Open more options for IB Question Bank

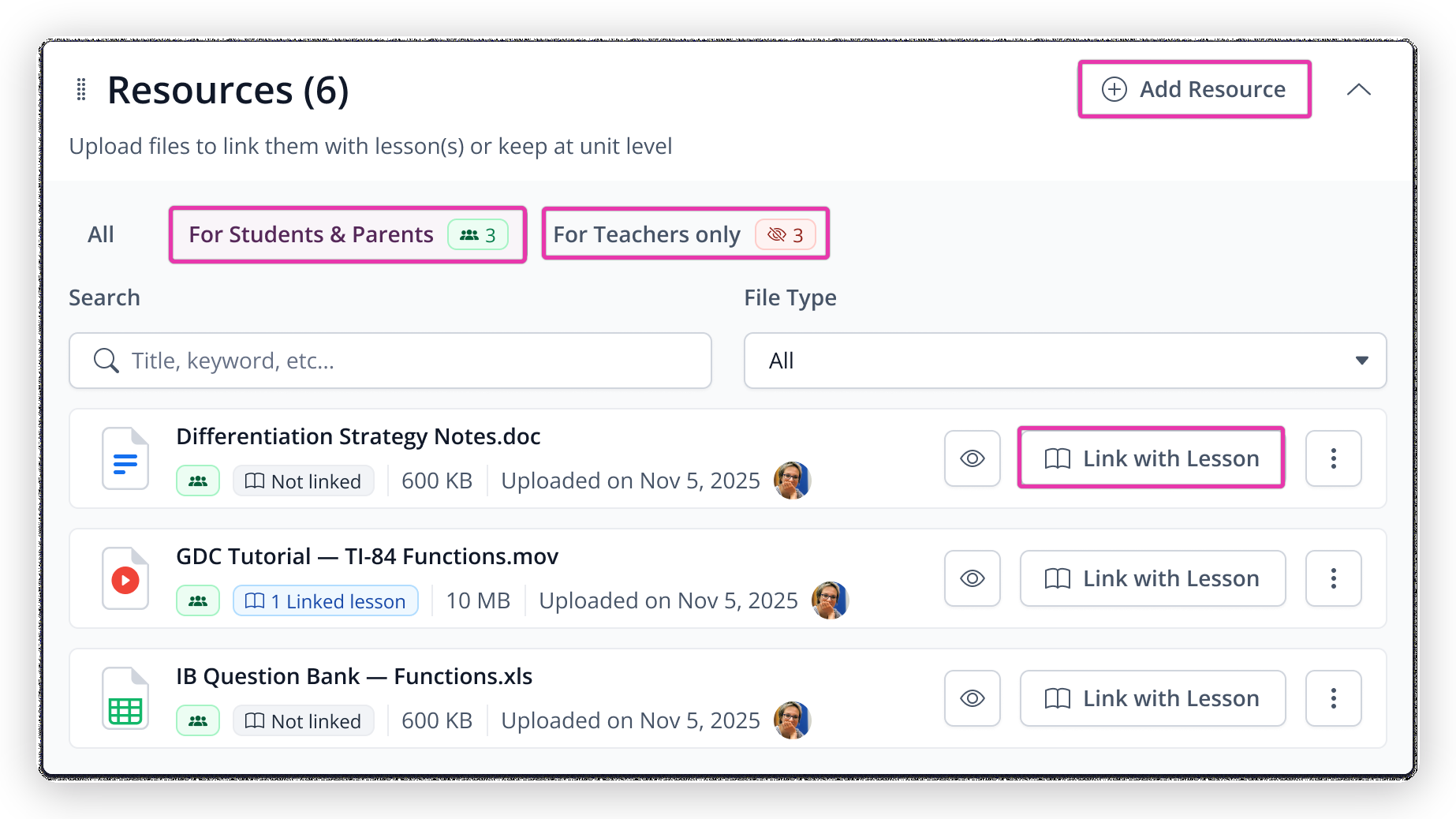tap(1333, 698)
